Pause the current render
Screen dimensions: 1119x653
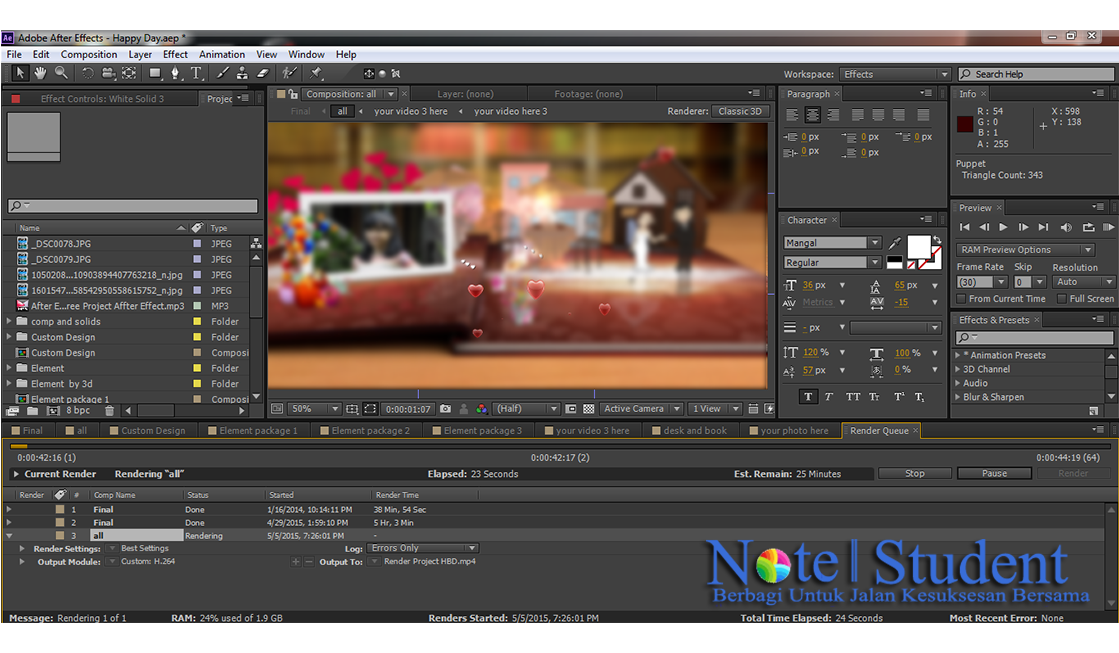[994, 473]
